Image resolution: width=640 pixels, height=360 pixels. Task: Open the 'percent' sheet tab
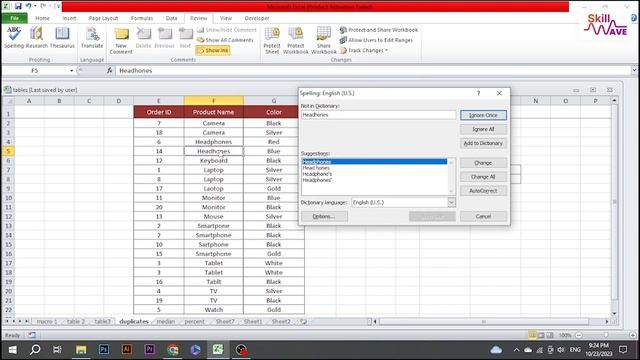click(194, 322)
